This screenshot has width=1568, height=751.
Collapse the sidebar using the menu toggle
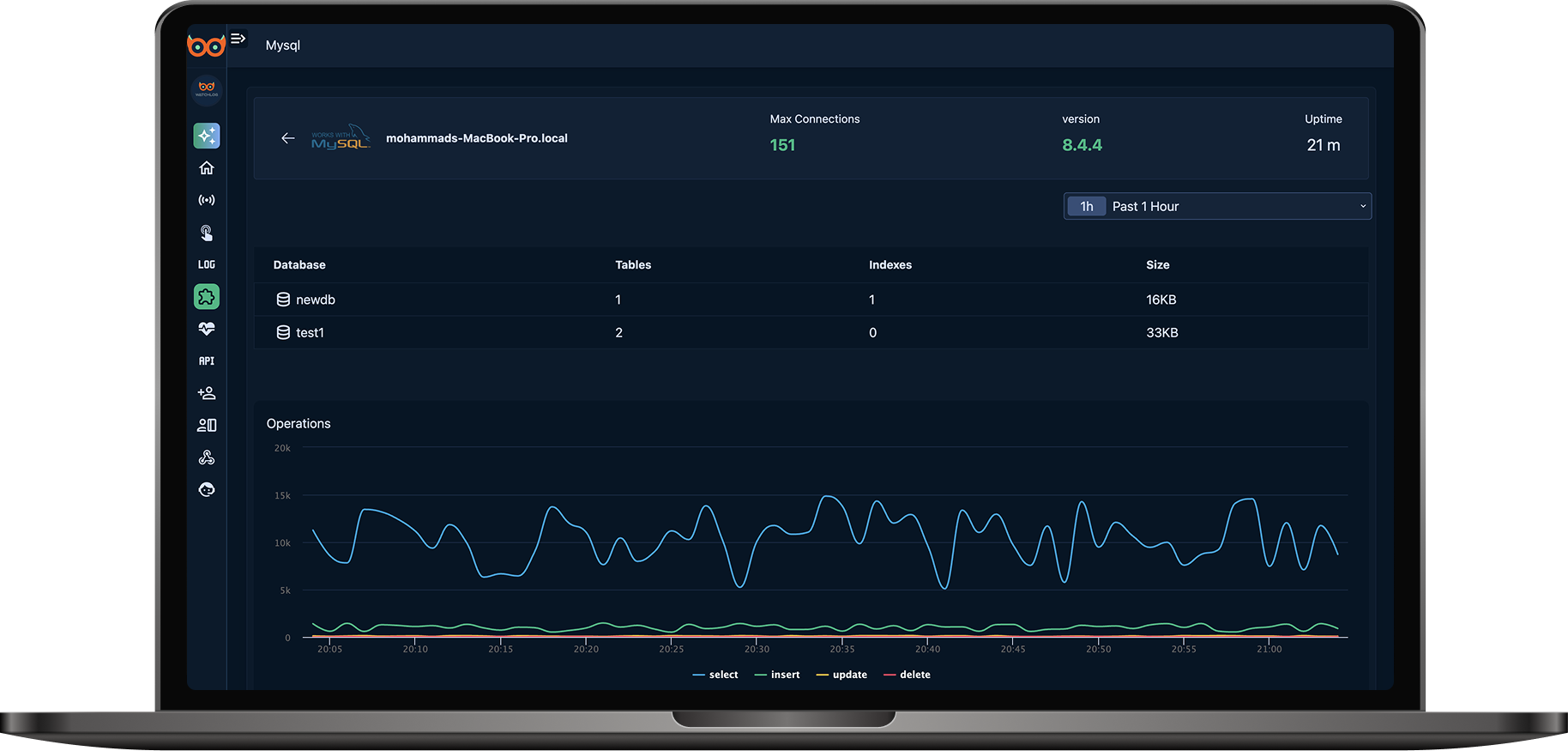coord(238,39)
